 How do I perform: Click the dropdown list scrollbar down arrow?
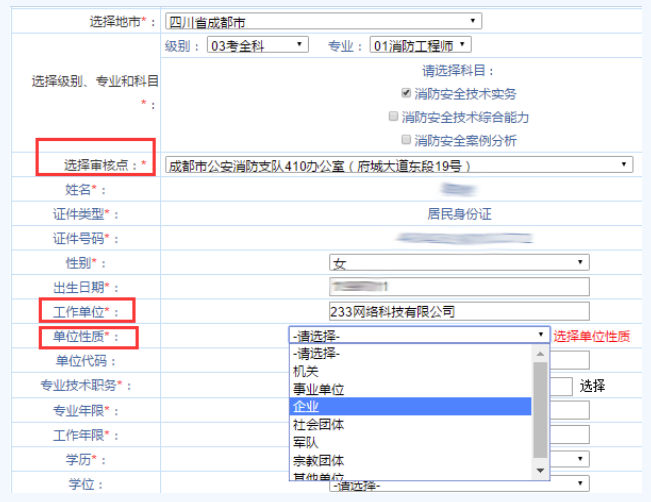[541, 470]
